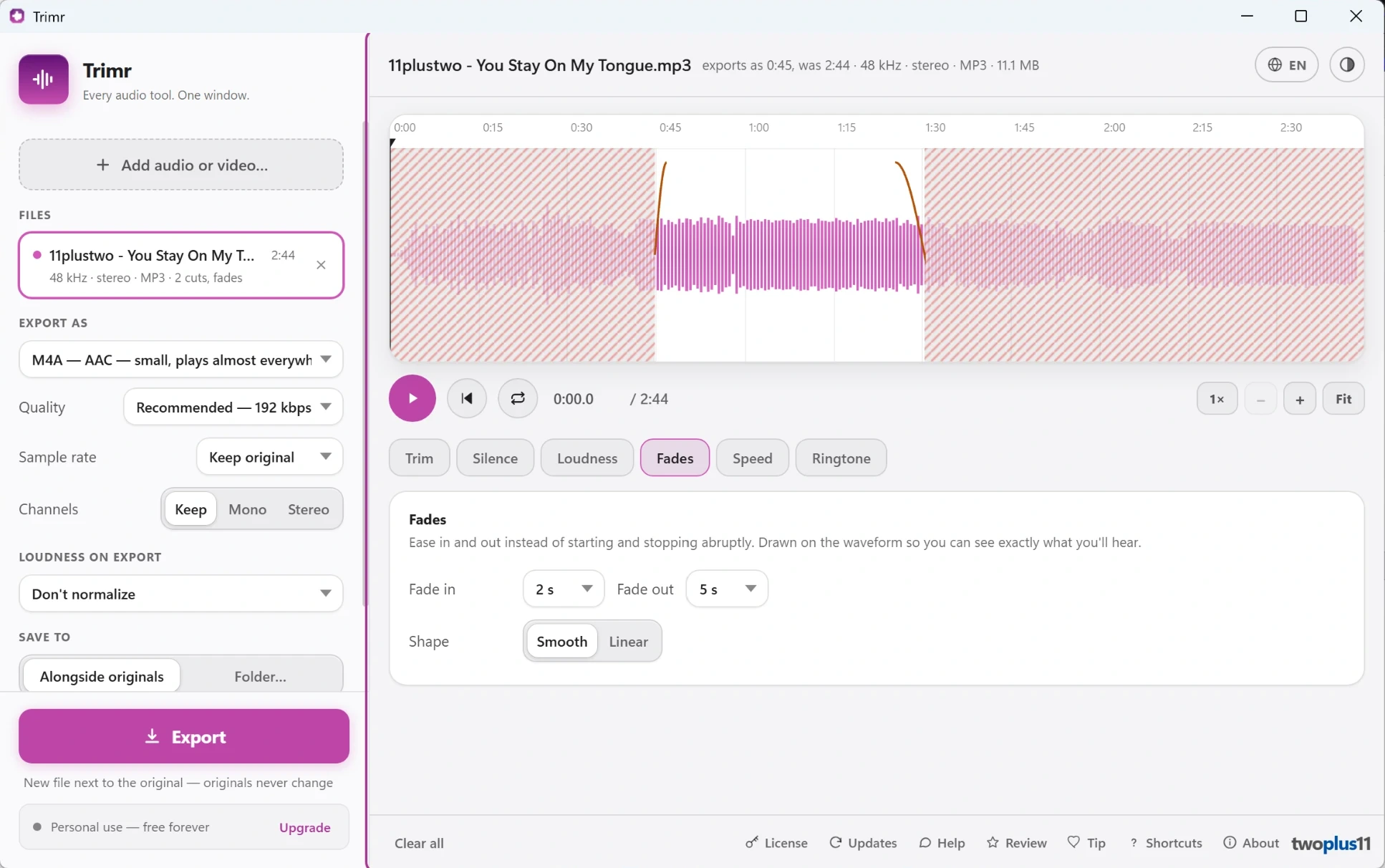Open About info link
Screen dimensions: 1385x868
pos(1251,843)
